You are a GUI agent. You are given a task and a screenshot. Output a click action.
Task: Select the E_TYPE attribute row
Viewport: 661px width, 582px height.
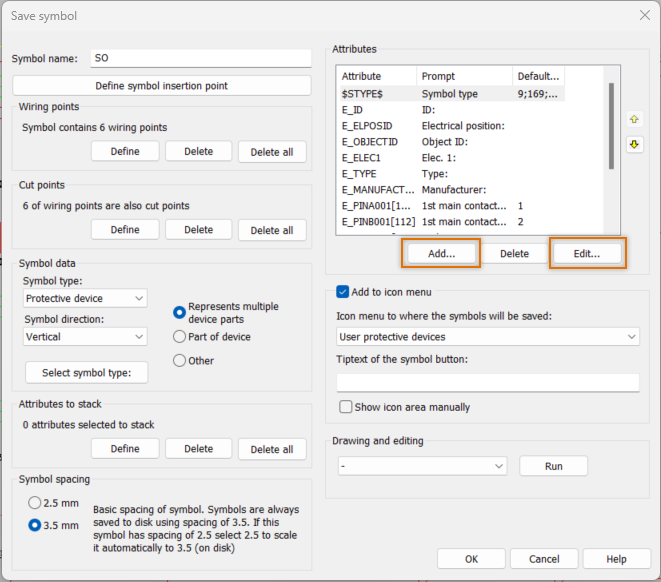[452, 174]
